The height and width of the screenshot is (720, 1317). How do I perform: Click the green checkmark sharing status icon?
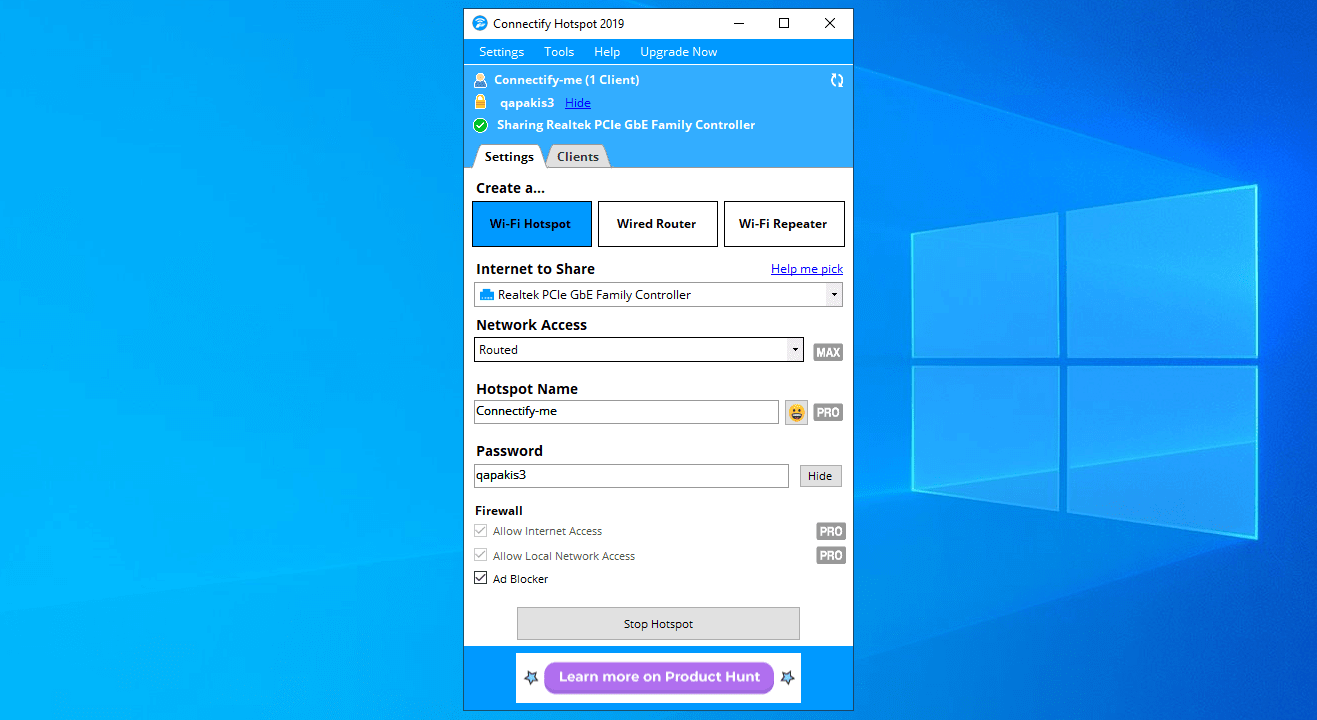480,125
